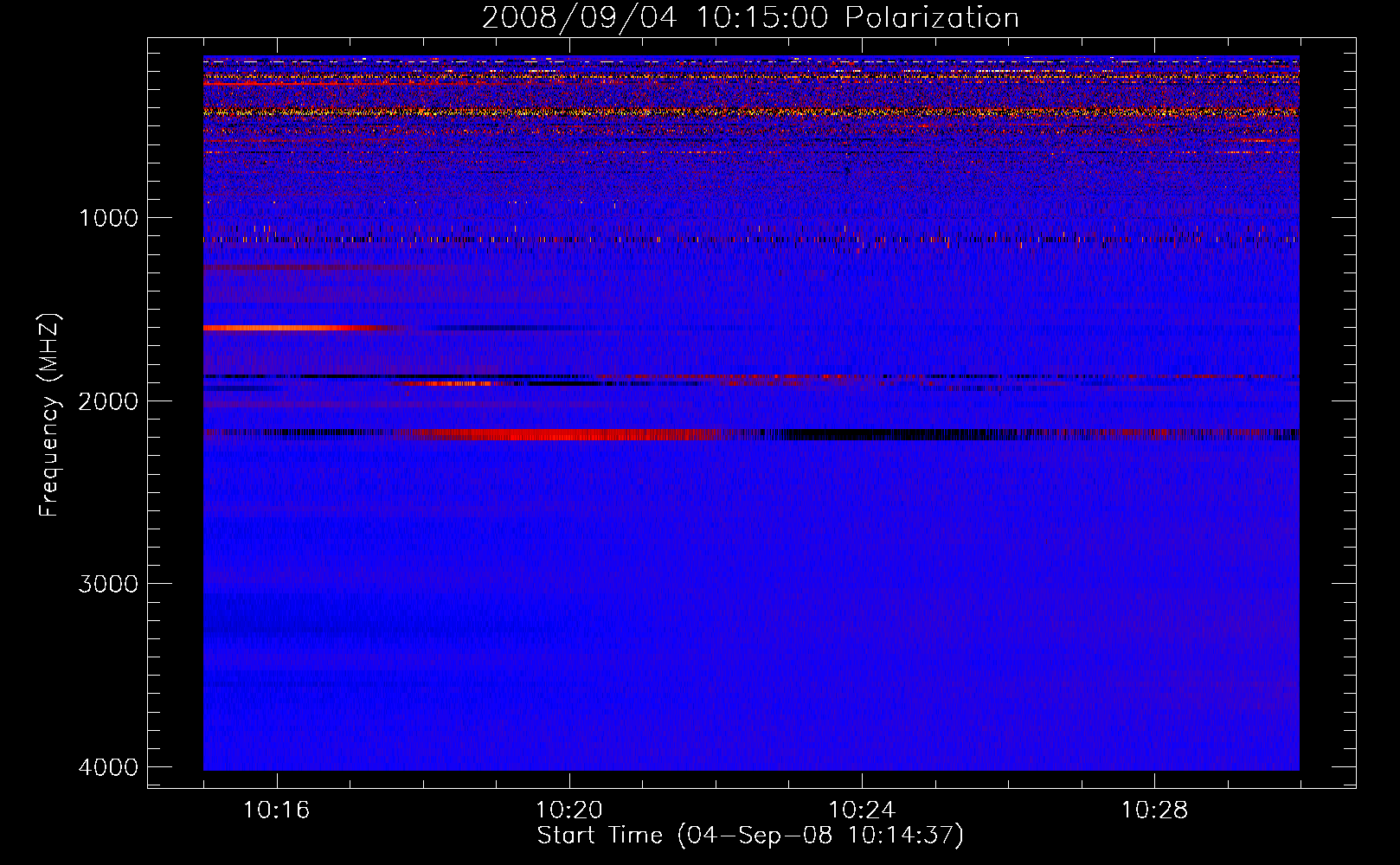Select the 4000 frequency tick label
The image size is (1400, 865).
[x=108, y=766]
